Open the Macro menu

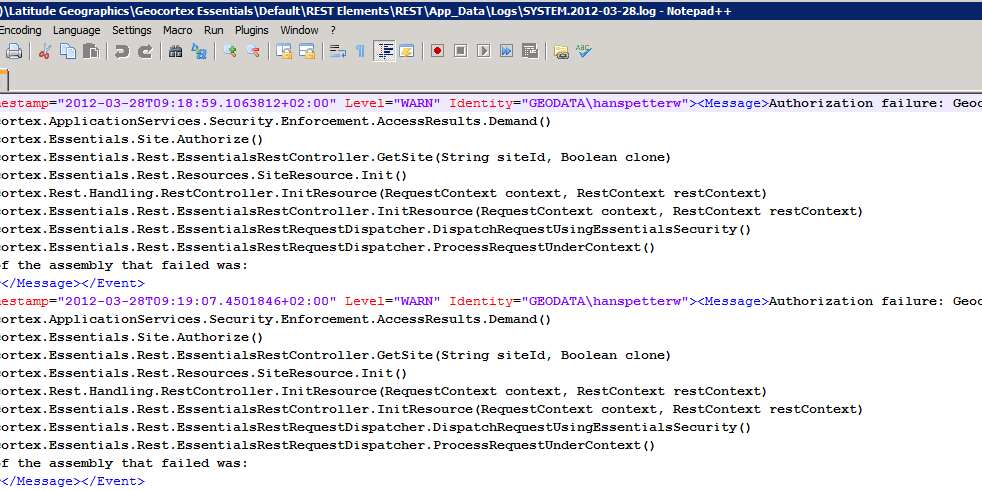(x=178, y=30)
